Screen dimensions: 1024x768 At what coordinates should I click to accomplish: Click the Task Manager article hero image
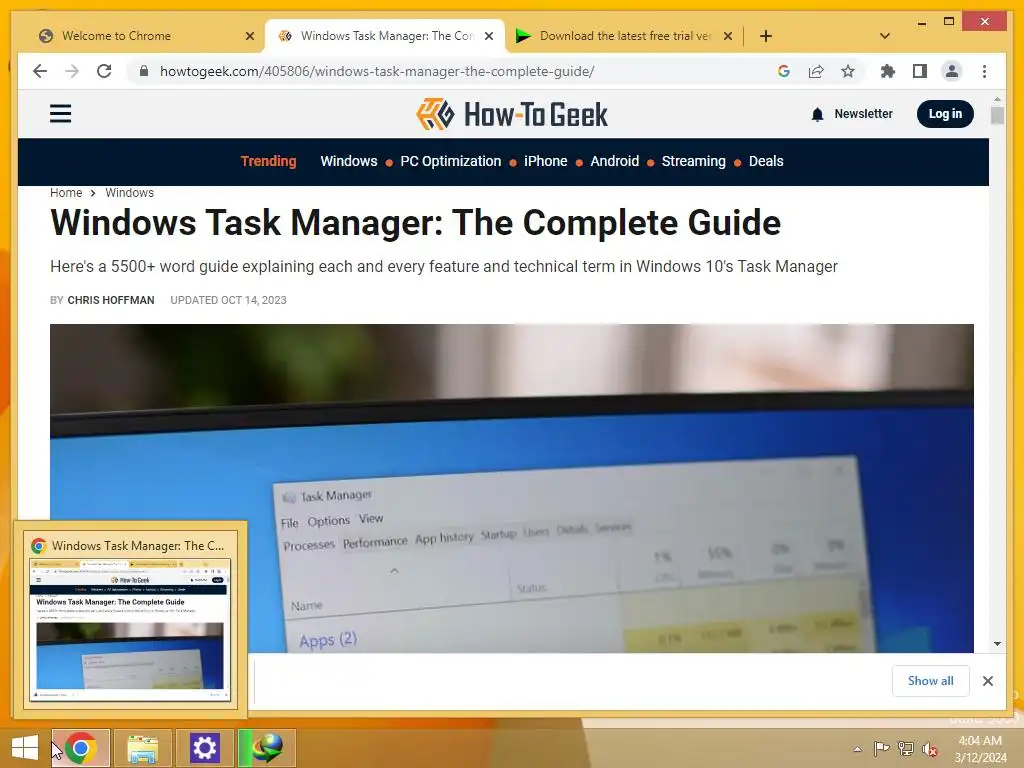point(512,488)
